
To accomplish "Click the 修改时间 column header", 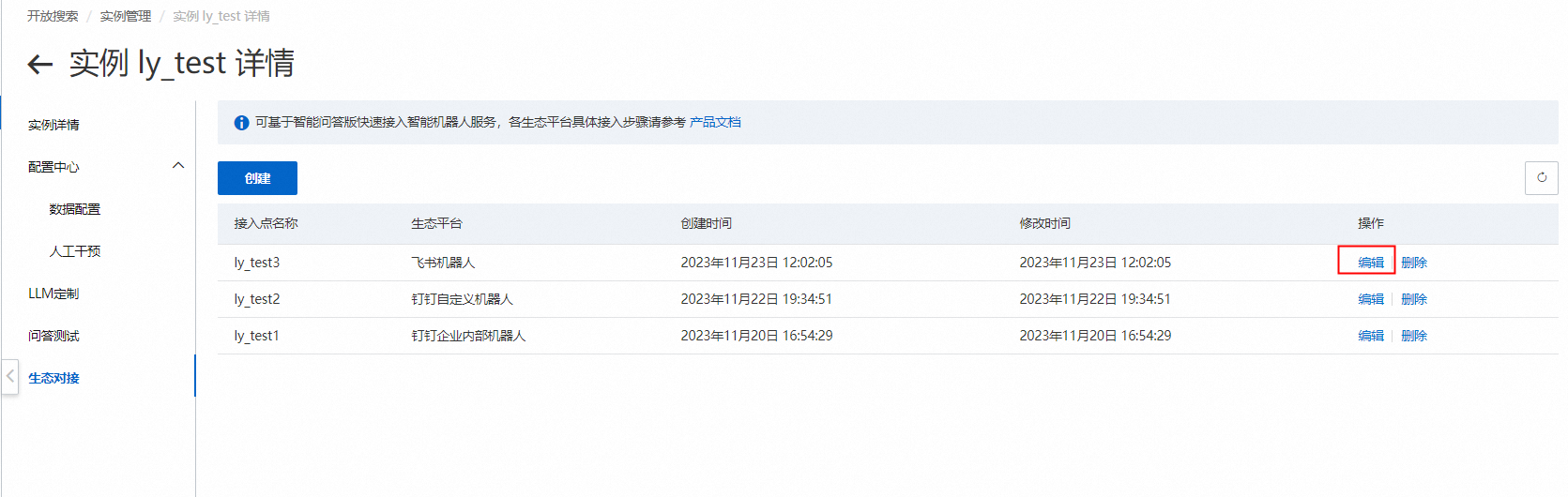I will pos(1045,223).
